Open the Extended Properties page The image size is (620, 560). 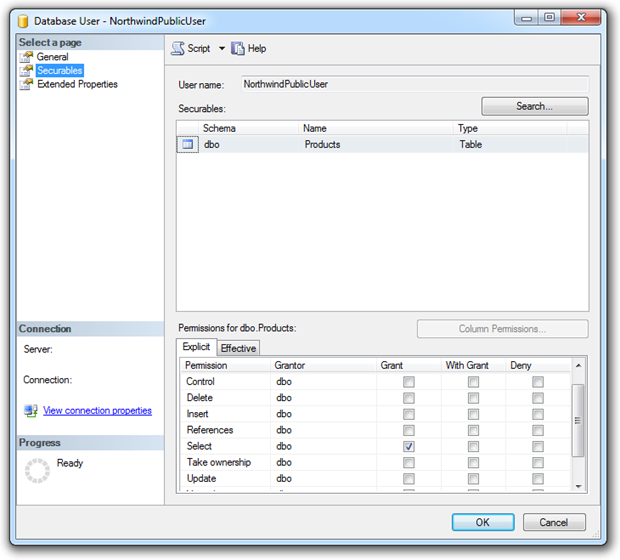pyautogui.click(x=77, y=84)
